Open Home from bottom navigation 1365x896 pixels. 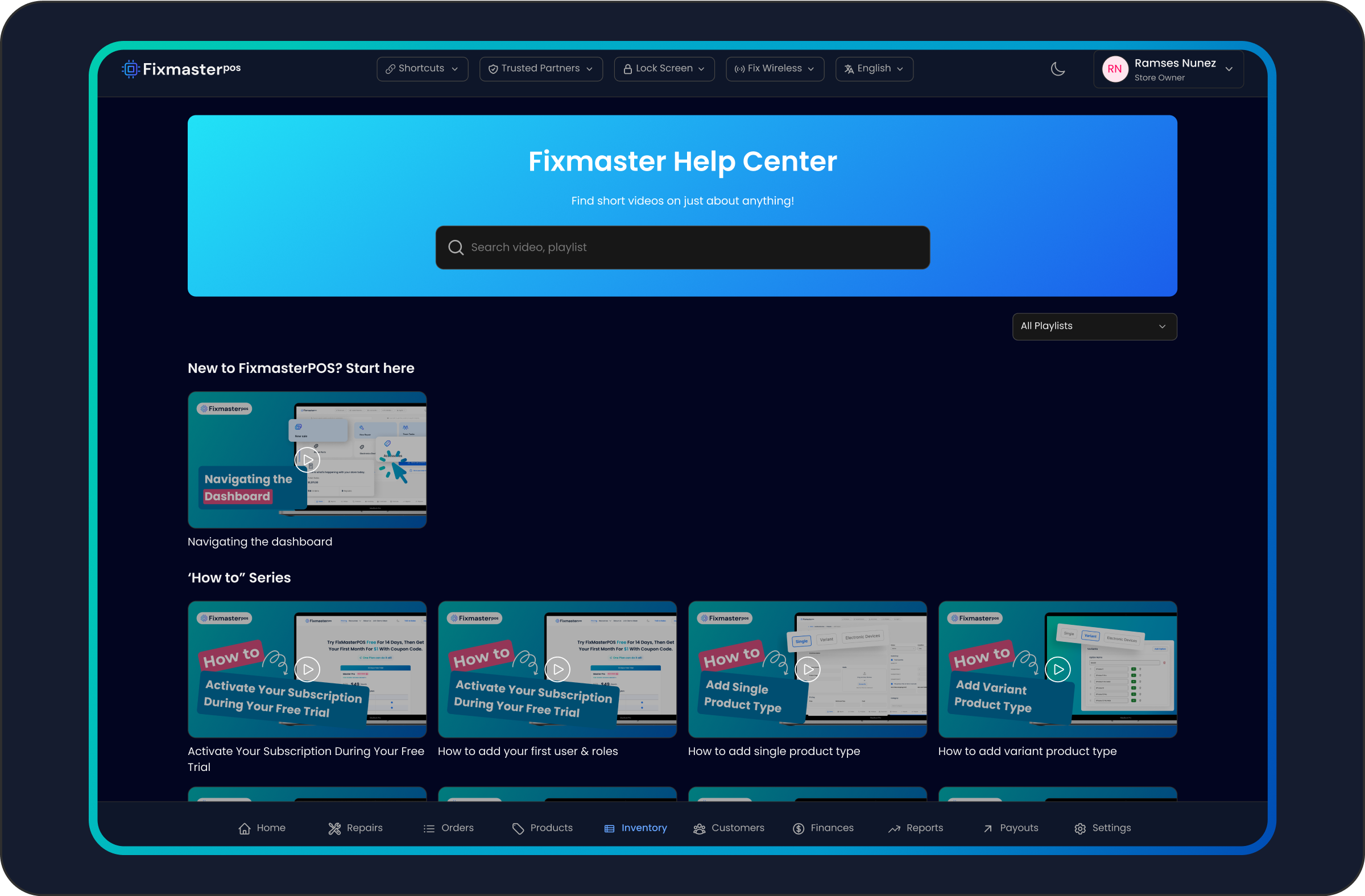pyautogui.click(x=262, y=828)
